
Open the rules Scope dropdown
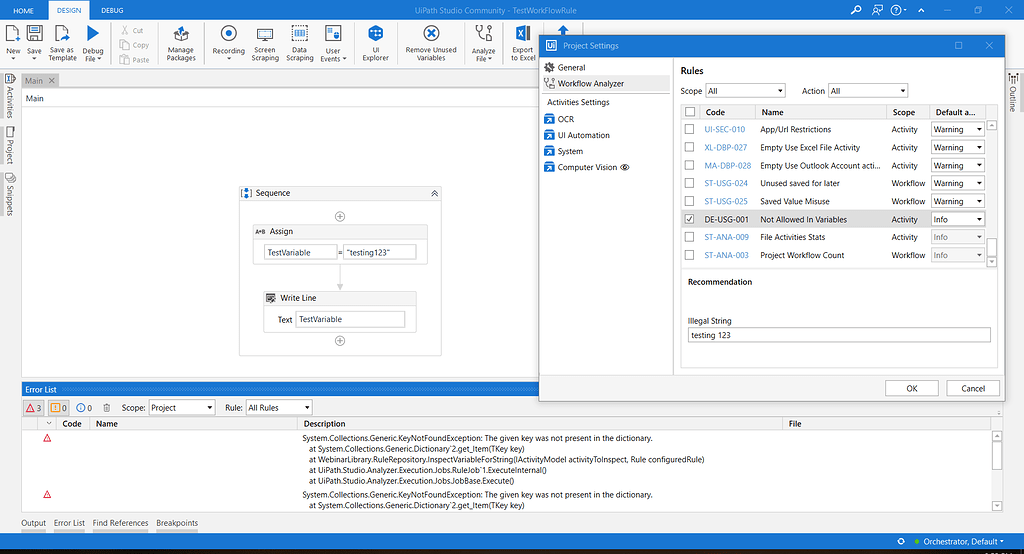745,91
